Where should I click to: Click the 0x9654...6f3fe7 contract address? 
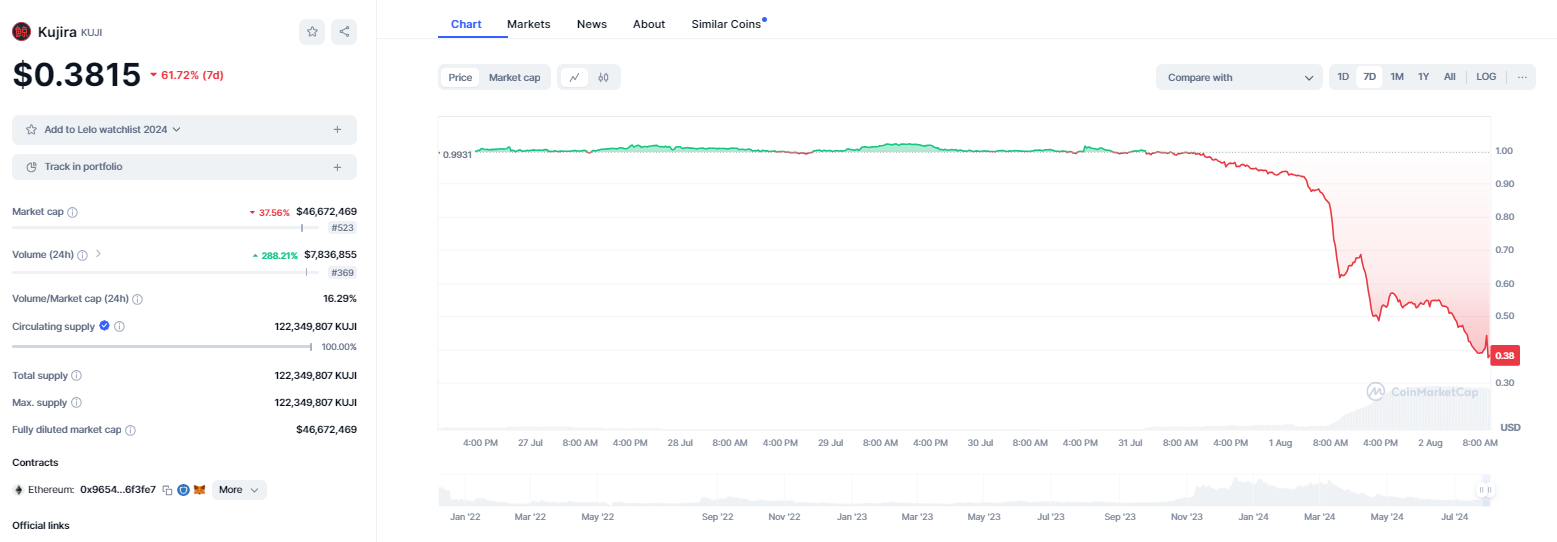118,490
